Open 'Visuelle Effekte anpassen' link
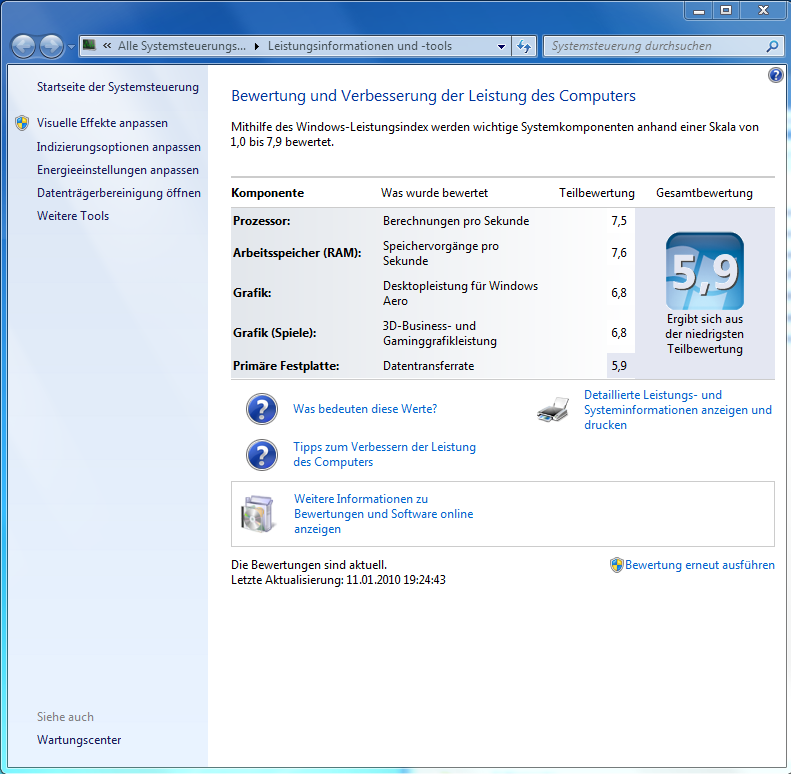This screenshot has width=791, height=774. [x=102, y=123]
